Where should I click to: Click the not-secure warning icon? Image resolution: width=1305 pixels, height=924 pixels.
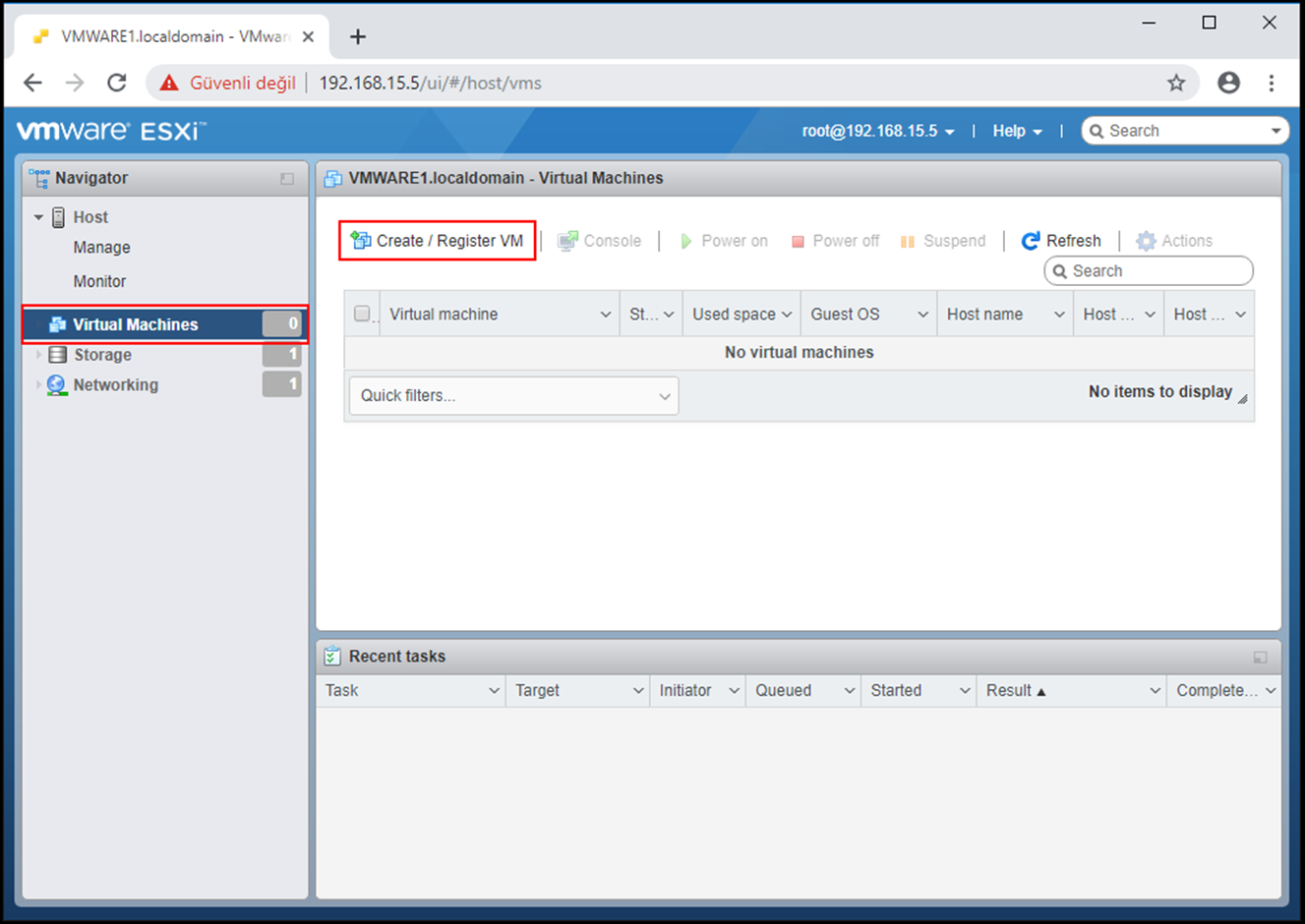click(x=169, y=83)
